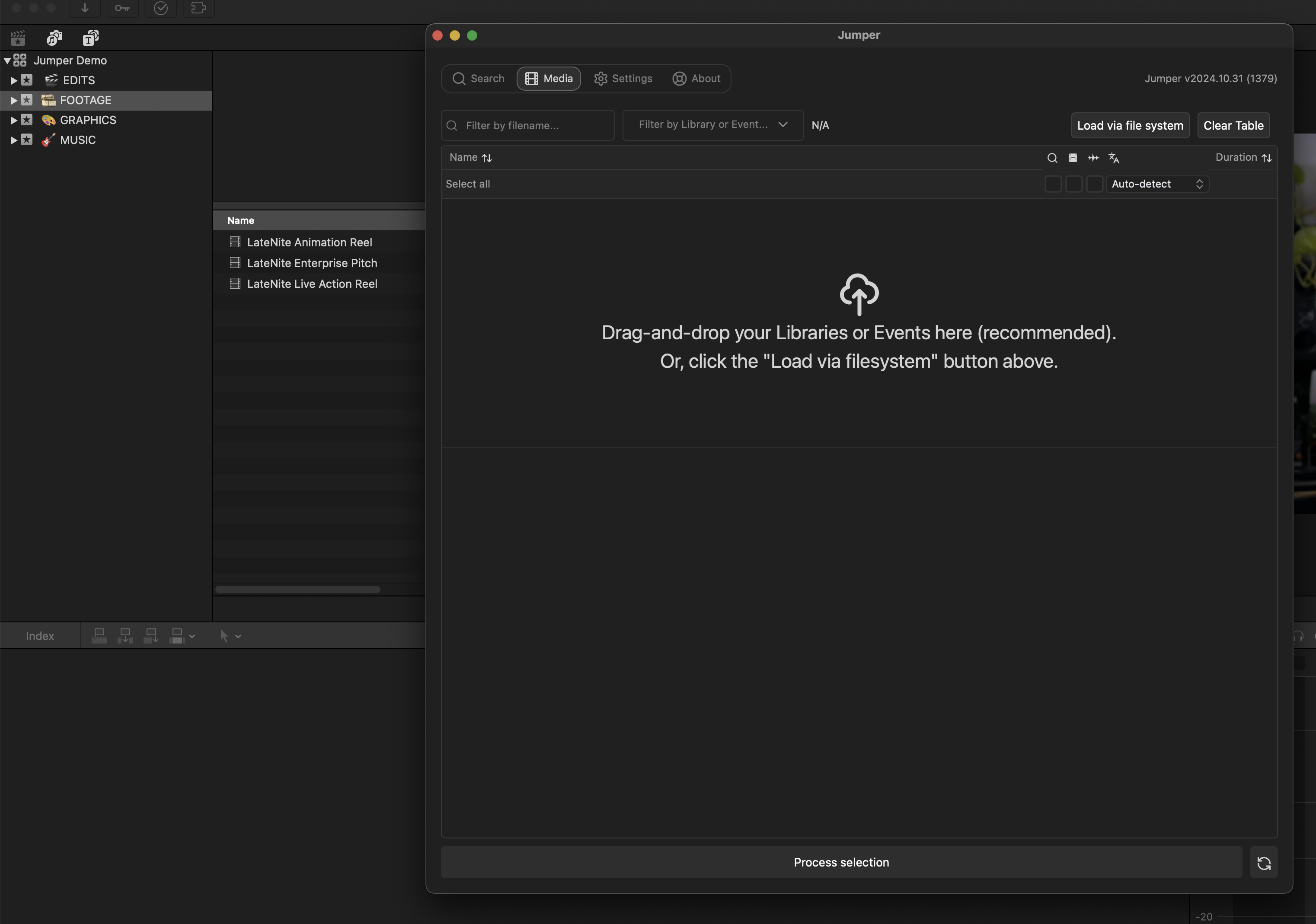Click the extensions puzzle piece icon
1316x924 pixels.
pyautogui.click(x=198, y=8)
